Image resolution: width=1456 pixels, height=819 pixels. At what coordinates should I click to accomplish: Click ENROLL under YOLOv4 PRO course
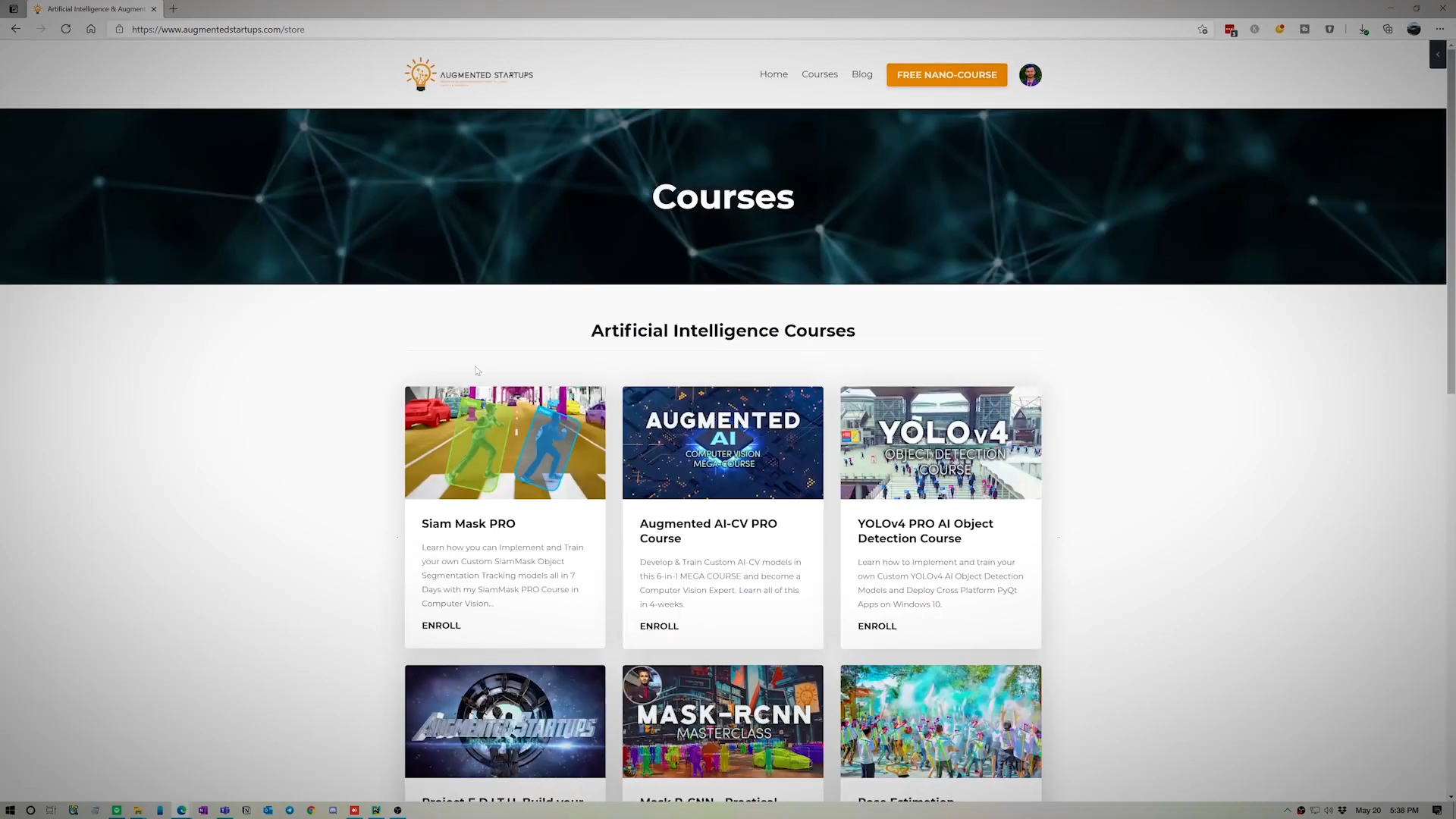click(x=877, y=626)
